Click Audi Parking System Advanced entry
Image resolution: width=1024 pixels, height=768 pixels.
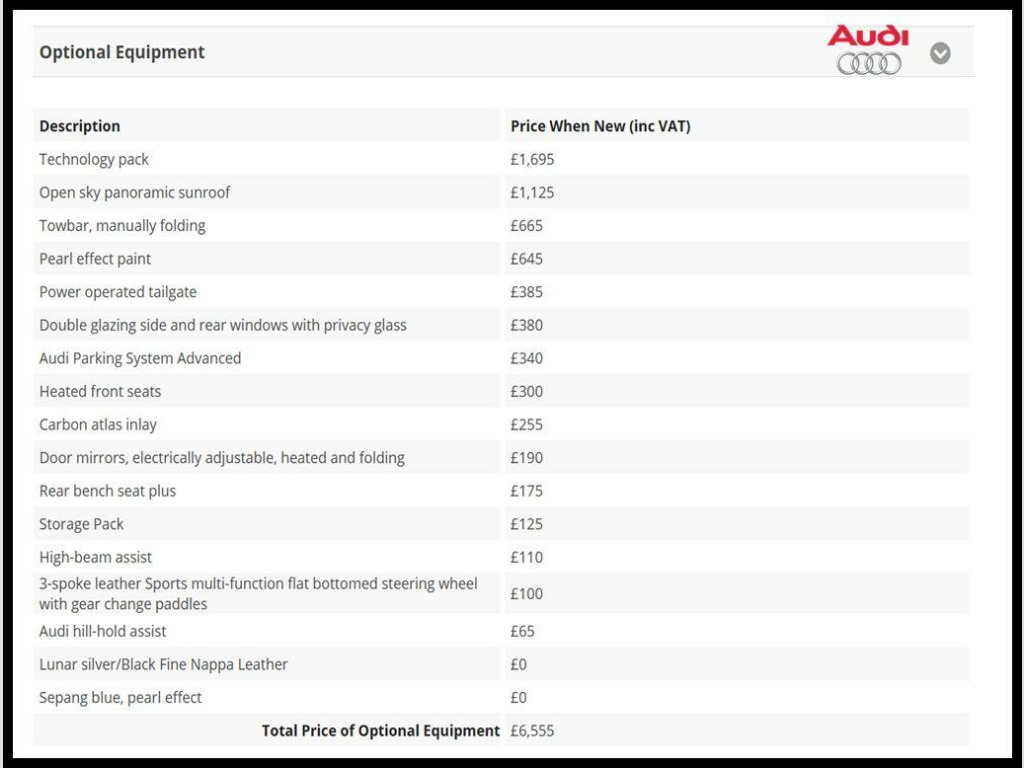tap(140, 358)
